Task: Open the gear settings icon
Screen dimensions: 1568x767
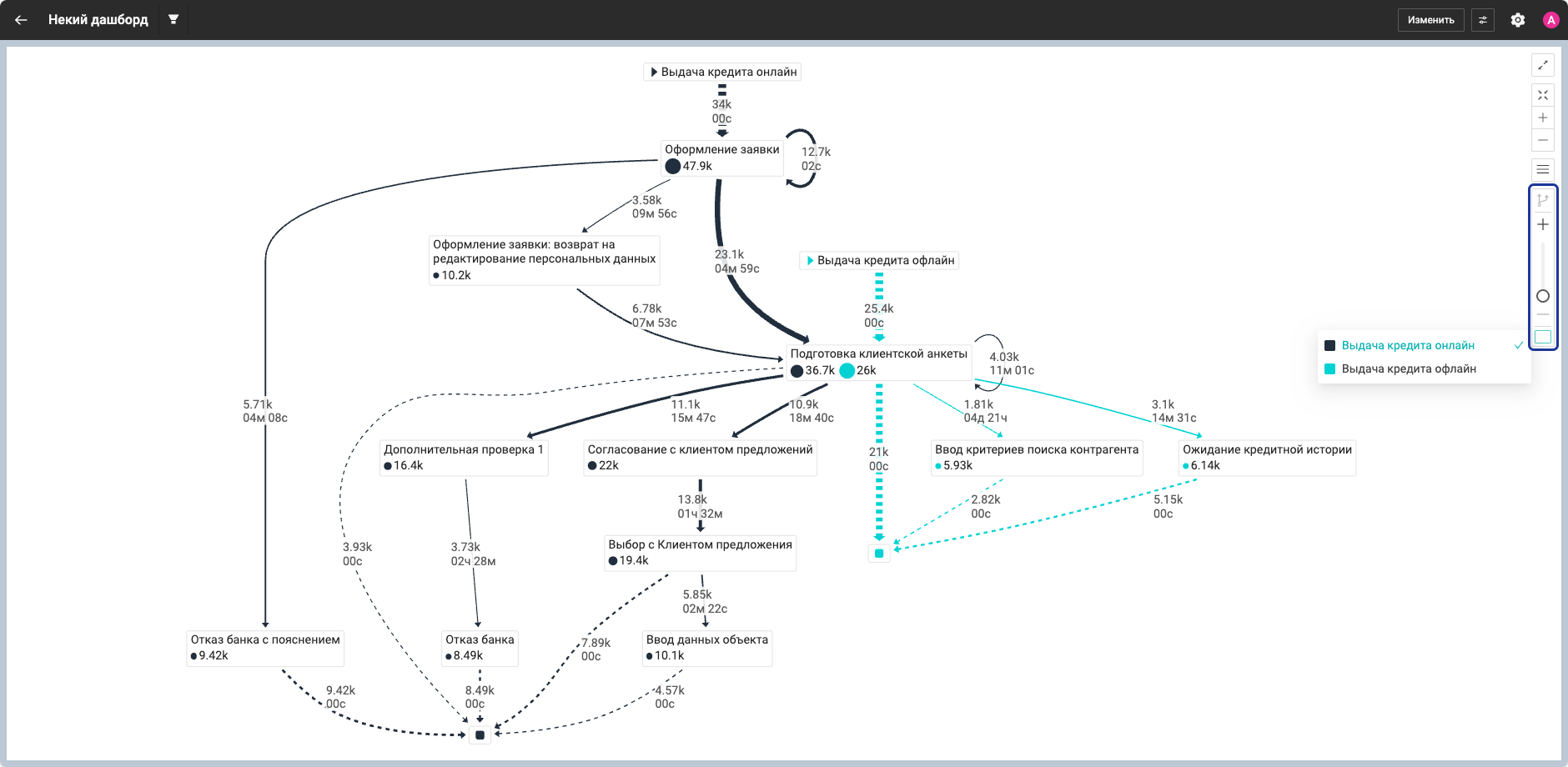Action: point(1518,20)
